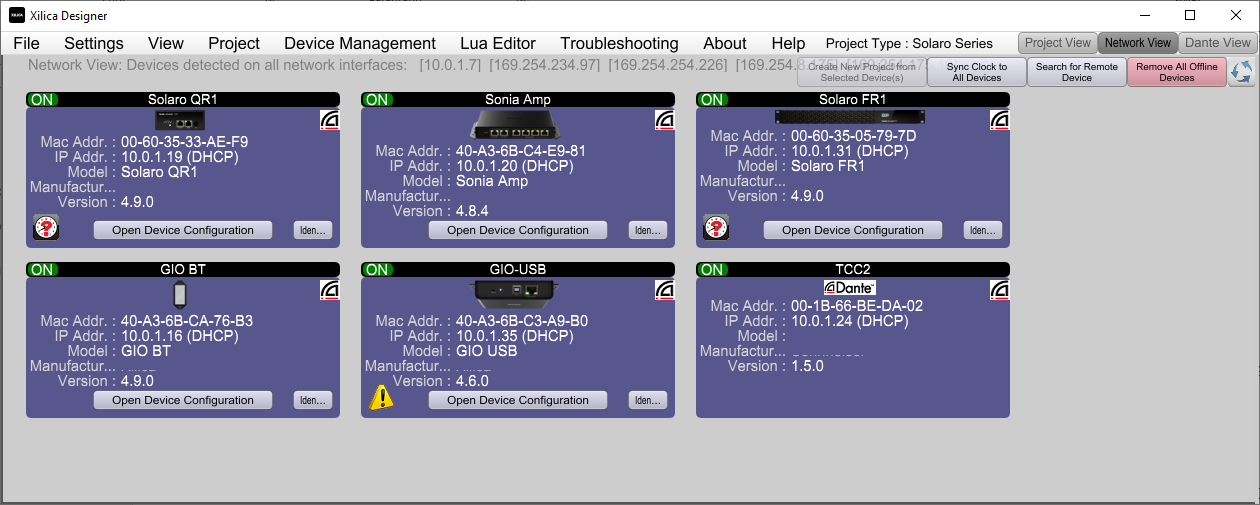
Task: Click the ON status indicator for GIO-USB
Action: point(377,270)
